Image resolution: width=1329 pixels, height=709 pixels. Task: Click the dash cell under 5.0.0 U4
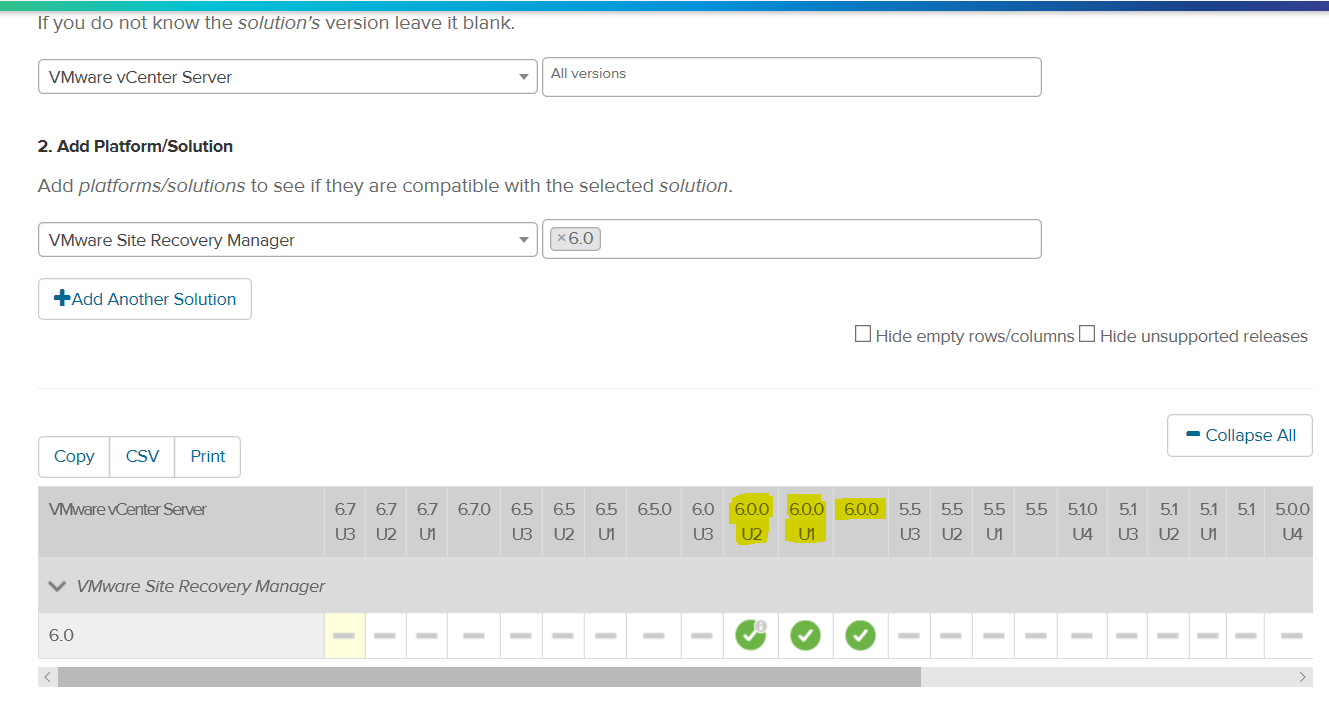(x=1291, y=635)
